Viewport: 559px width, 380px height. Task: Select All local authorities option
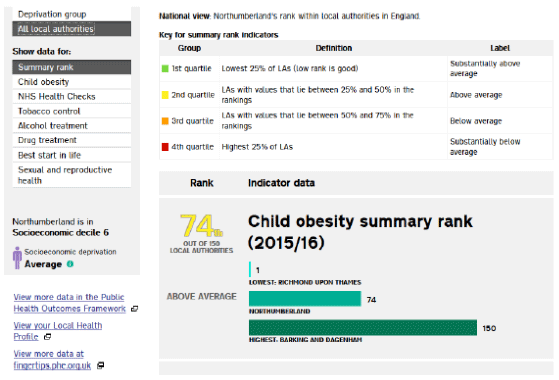click(72, 29)
